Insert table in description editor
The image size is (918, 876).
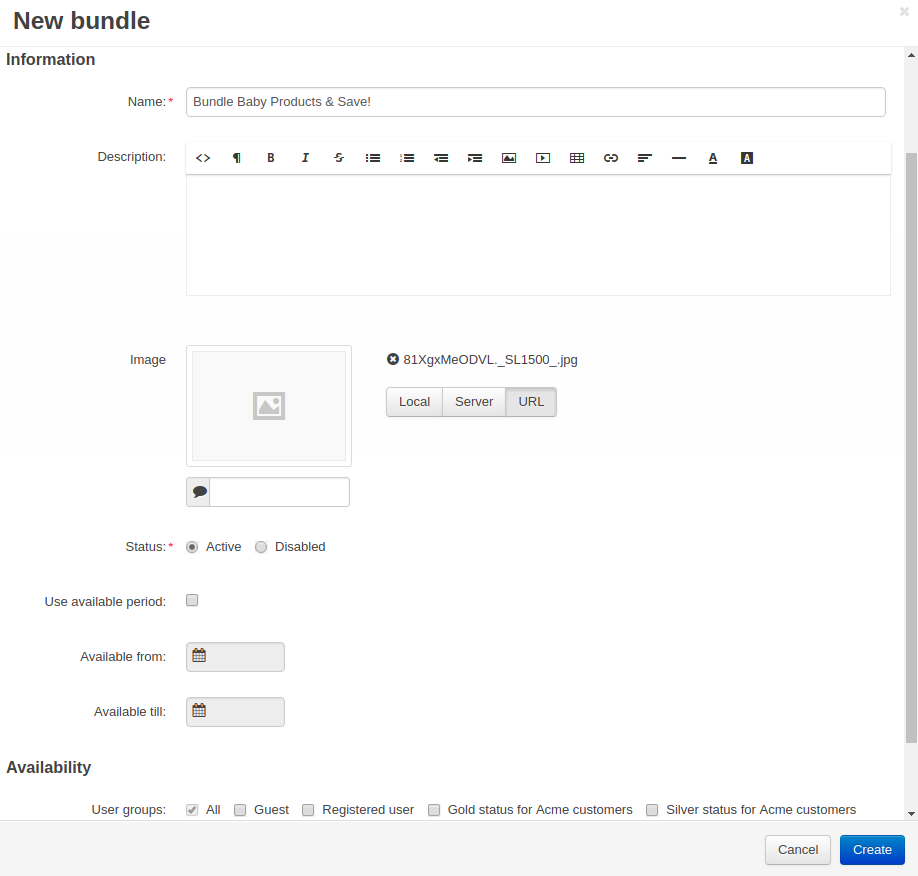coord(577,158)
